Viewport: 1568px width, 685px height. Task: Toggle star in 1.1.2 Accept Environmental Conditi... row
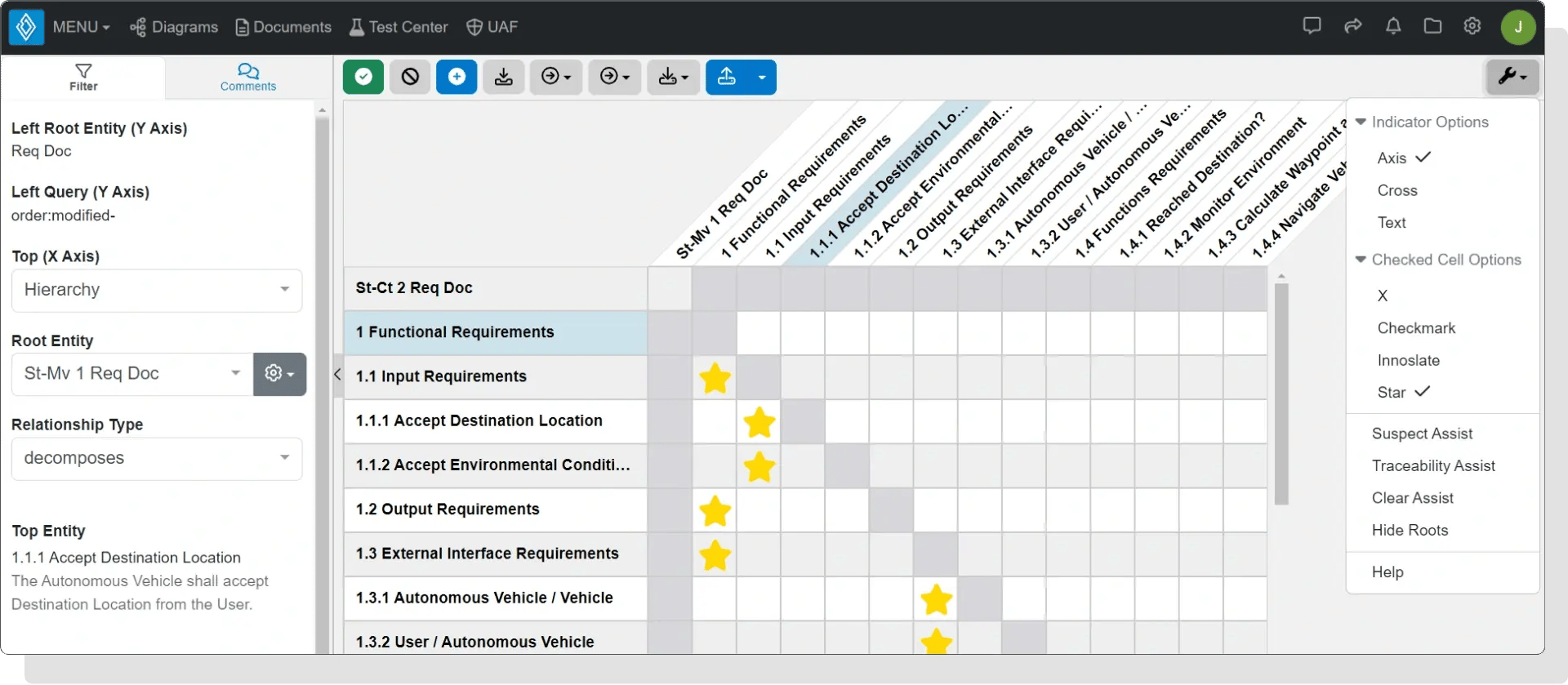759,466
